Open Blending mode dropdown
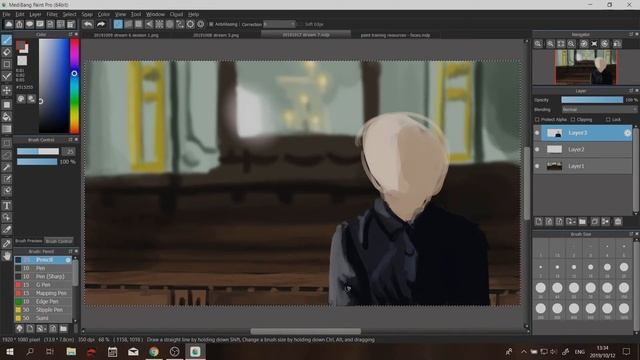Screen dimensions: 640x360 tap(599, 109)
